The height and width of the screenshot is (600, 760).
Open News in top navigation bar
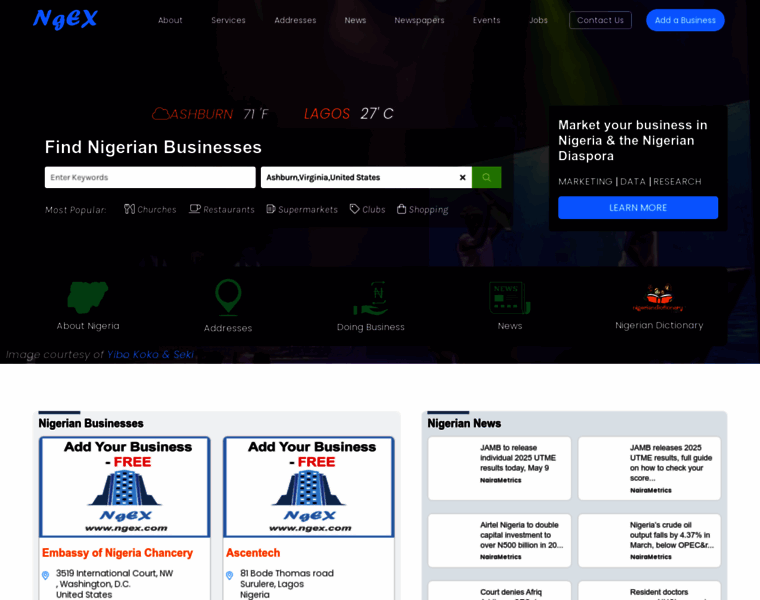pyautogui.click(x=355, y=20)
